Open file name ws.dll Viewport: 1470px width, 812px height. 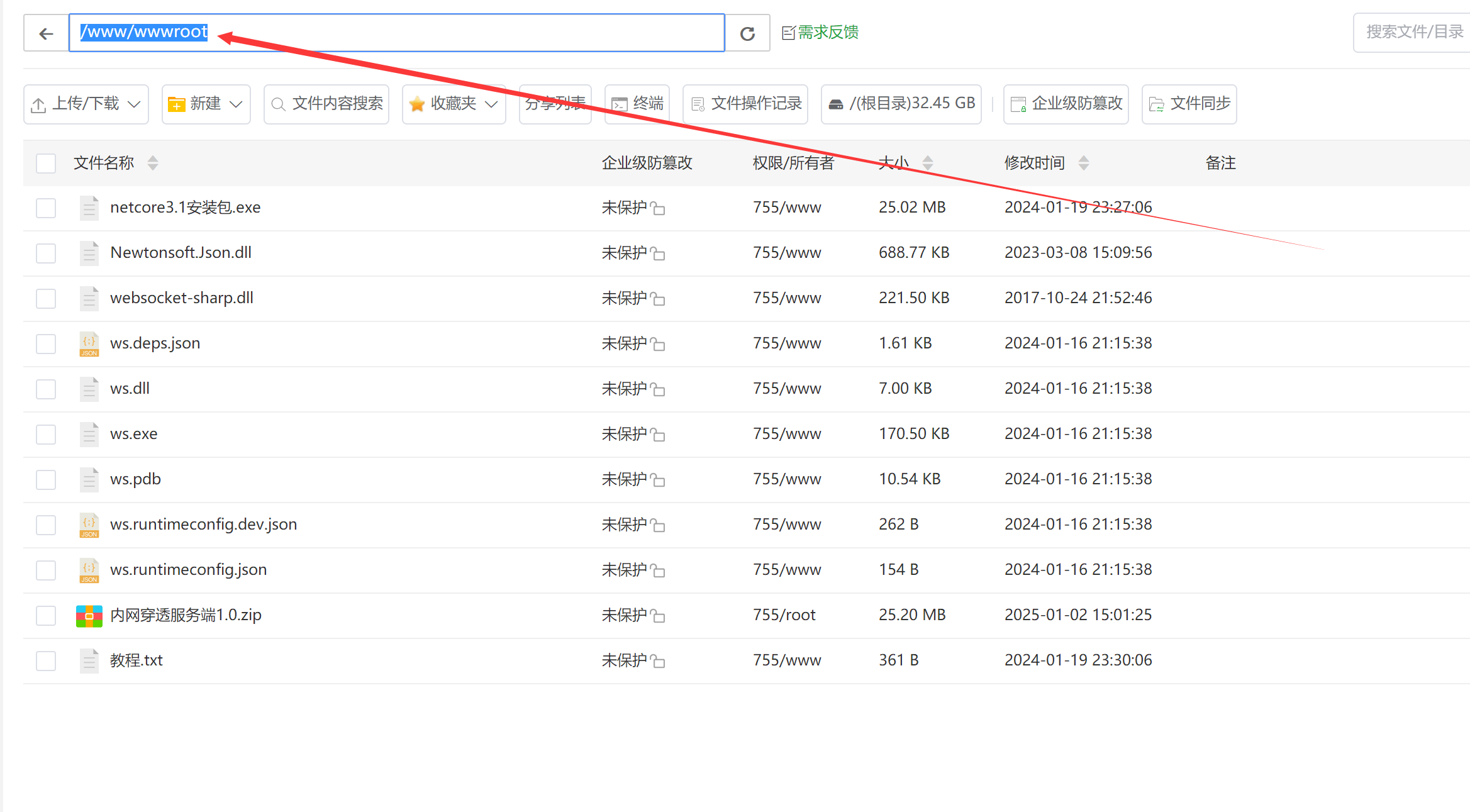130,388
